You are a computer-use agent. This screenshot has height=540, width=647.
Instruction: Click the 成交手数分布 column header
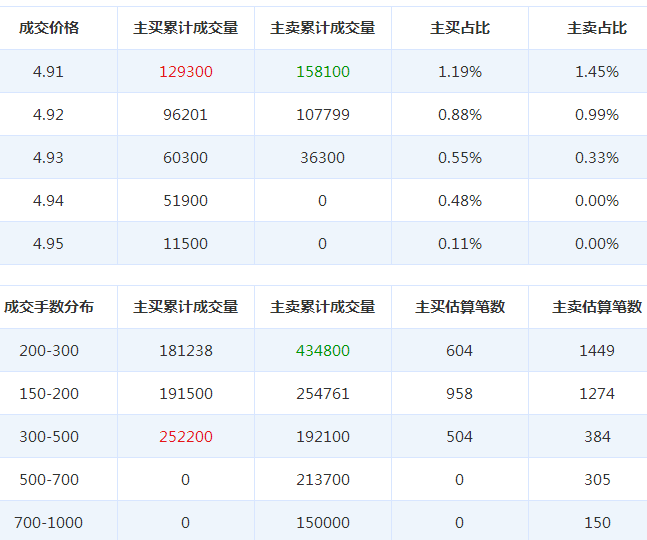(49, 307)
